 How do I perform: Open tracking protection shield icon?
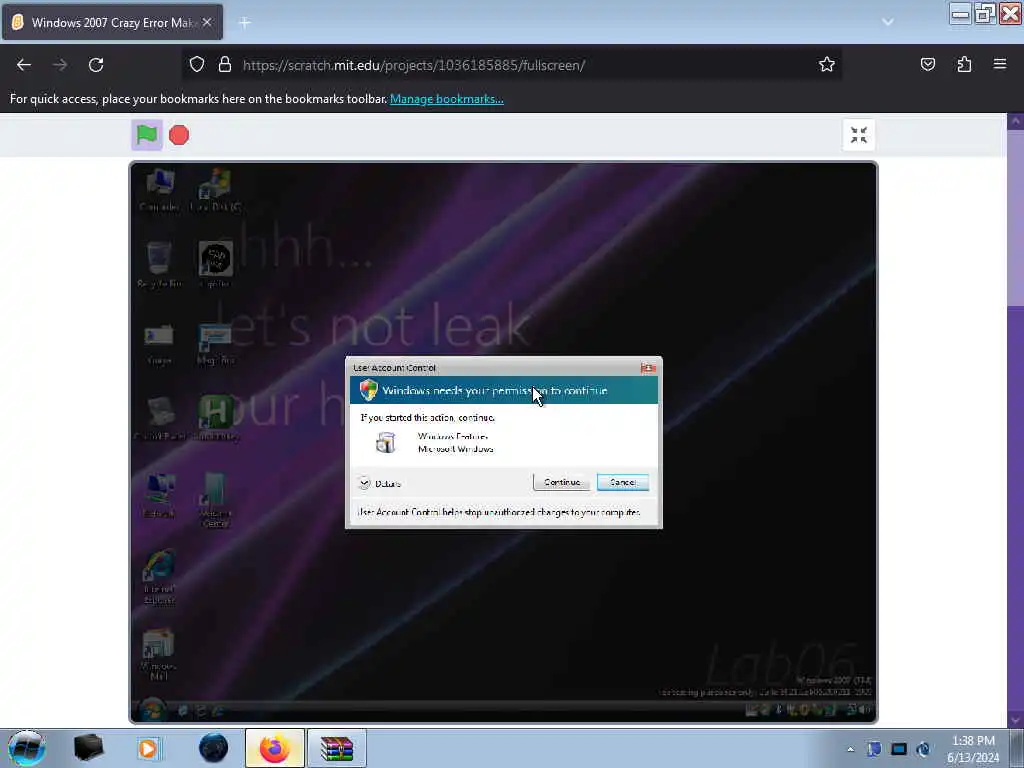pyautogui.click(x=197, y=65)
